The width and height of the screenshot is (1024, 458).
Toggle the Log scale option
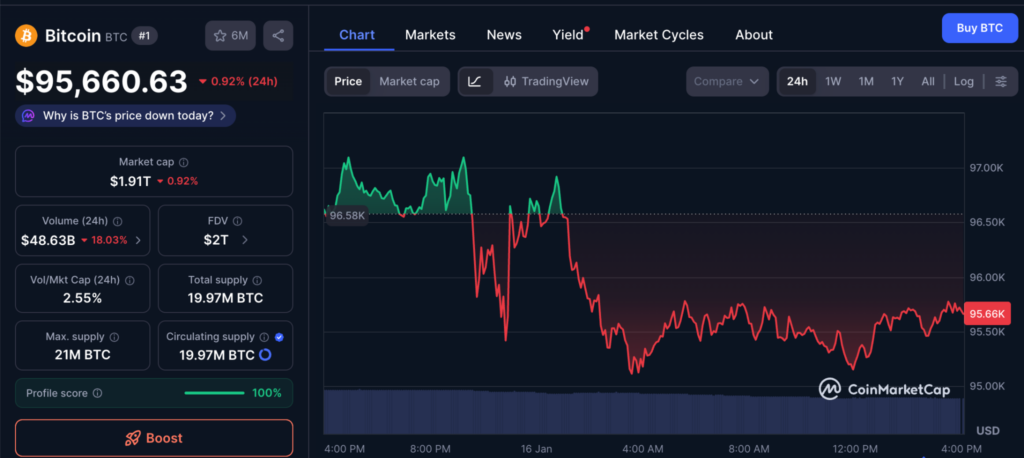pyautogui.click(x=963, y=81)
